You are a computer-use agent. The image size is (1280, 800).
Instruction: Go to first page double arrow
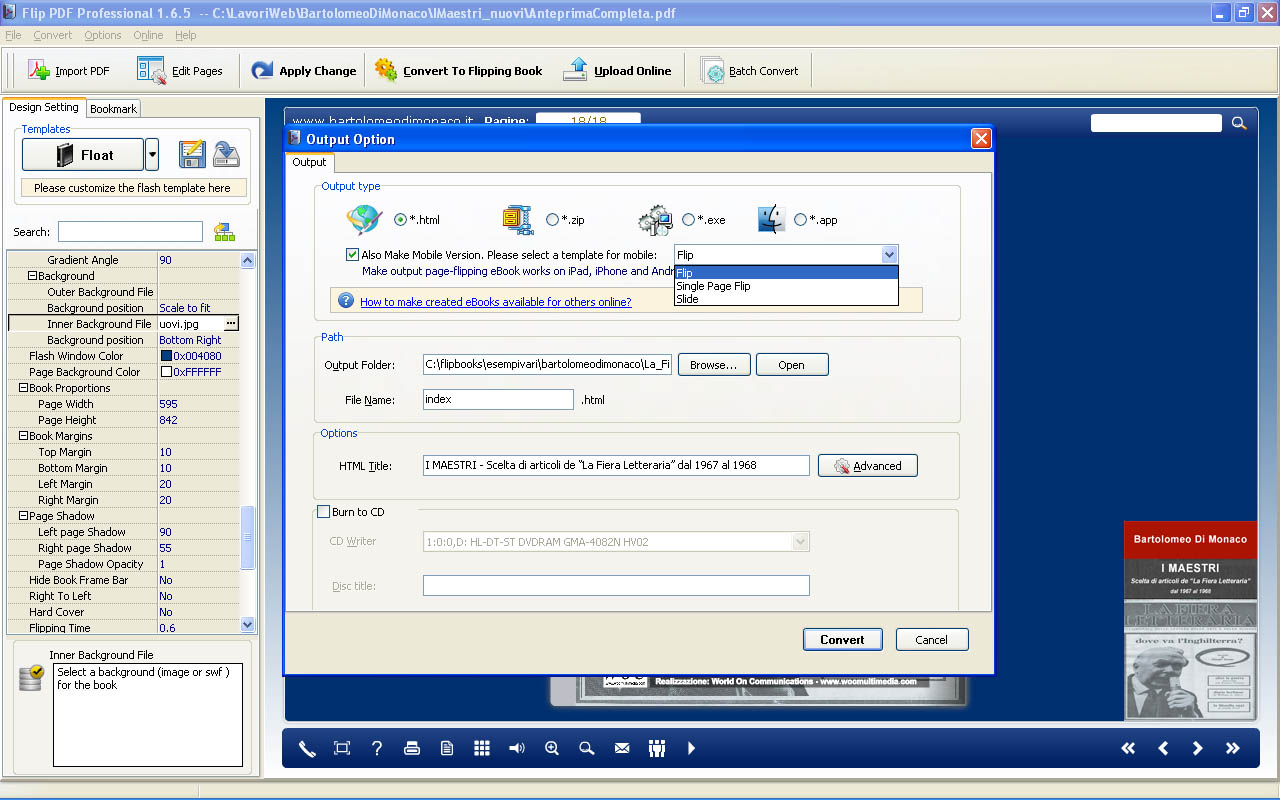click(x=1128, y=748)
